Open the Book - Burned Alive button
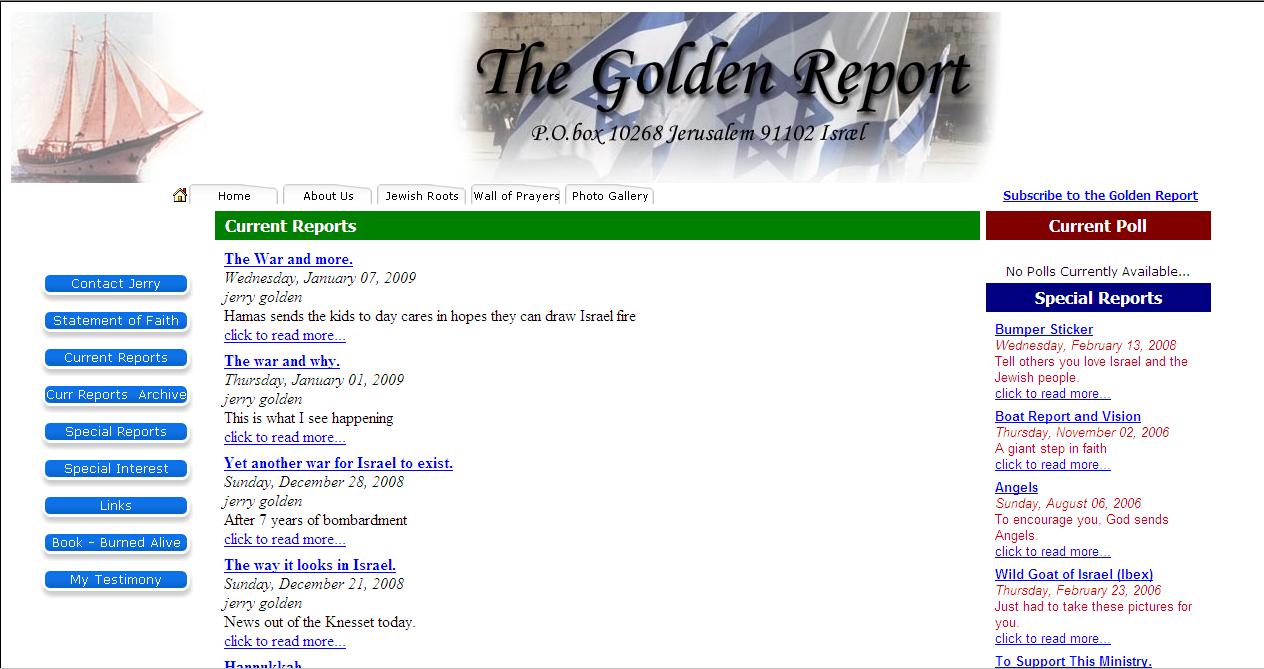 116,543
